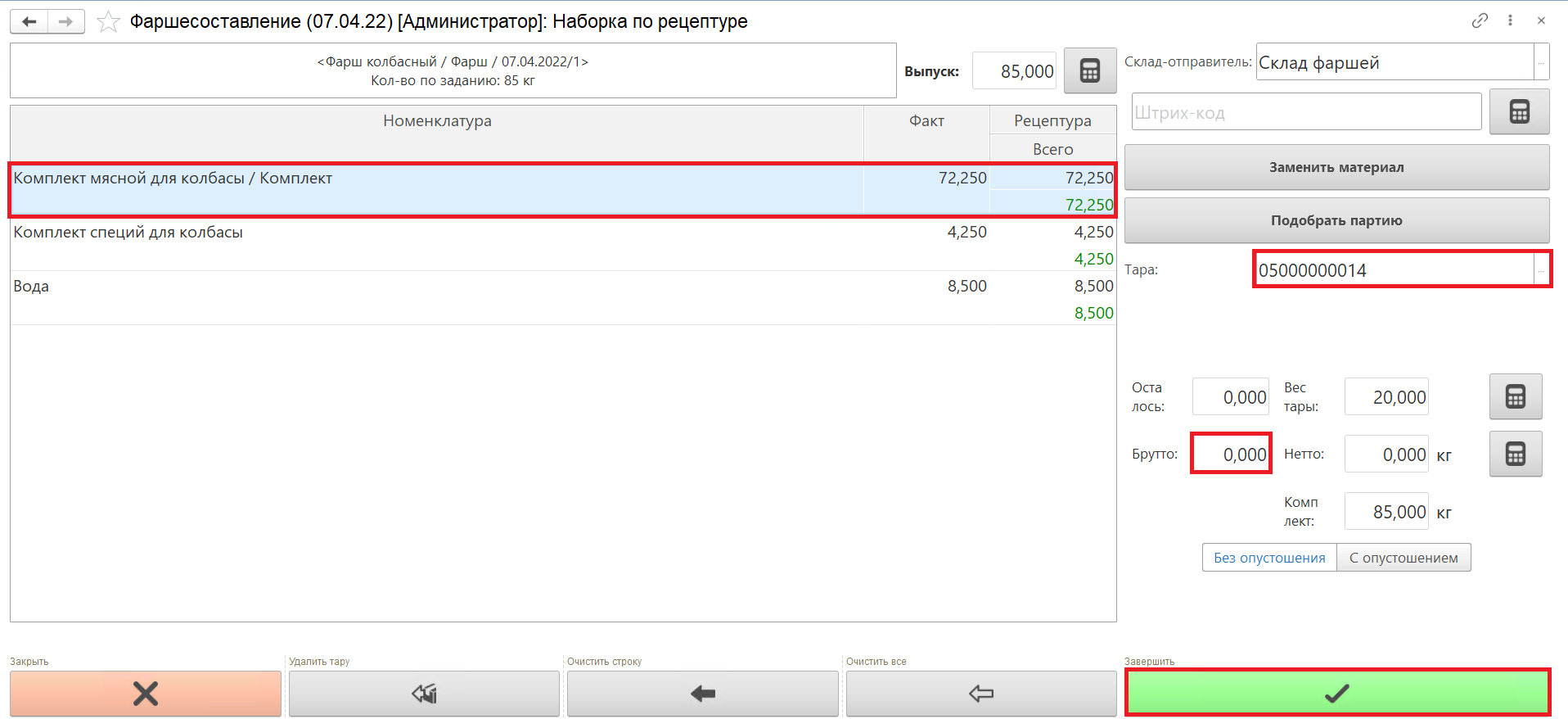Select the Без опустошения option

point(1268,558)
